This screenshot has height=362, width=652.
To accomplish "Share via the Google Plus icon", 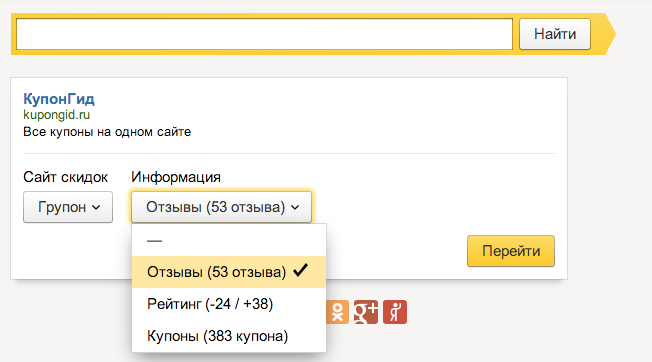I will [366, 312].
